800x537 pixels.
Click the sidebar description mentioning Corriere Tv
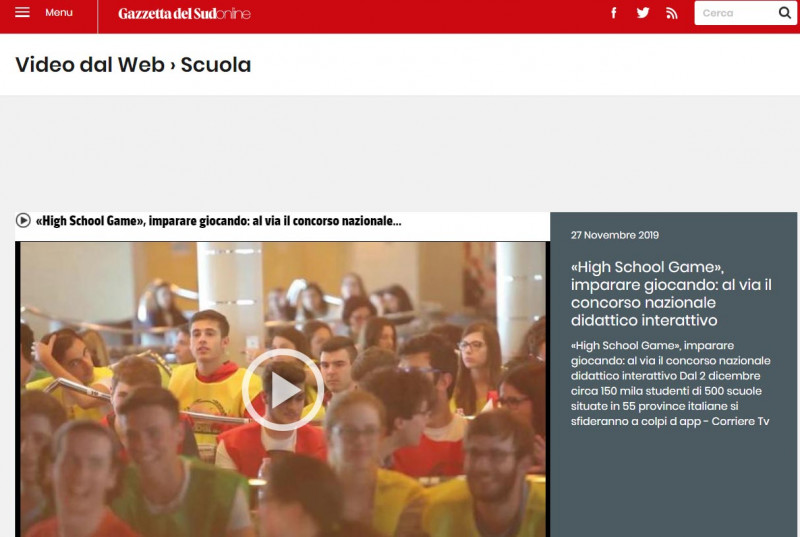(670, 383)
